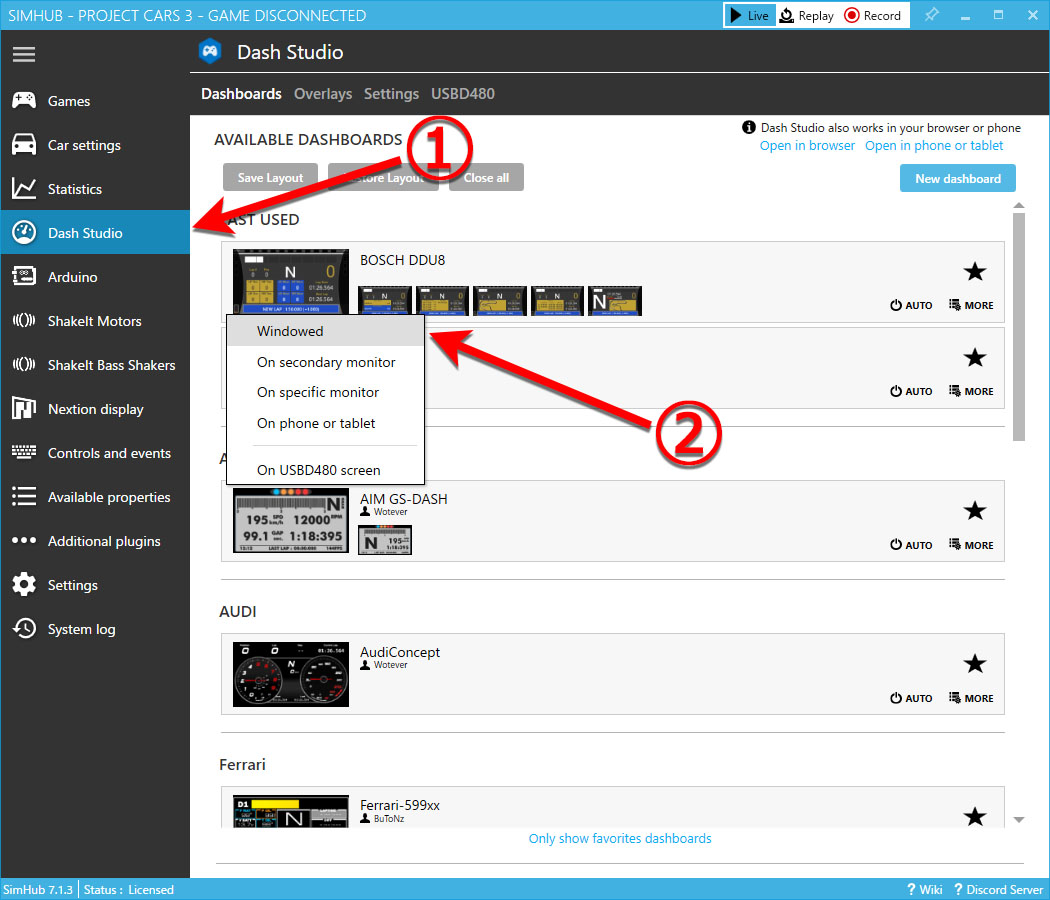Open Nextion display using its icon
The height and width of the screenshot is (900, 1050).
tap(24, 408)
